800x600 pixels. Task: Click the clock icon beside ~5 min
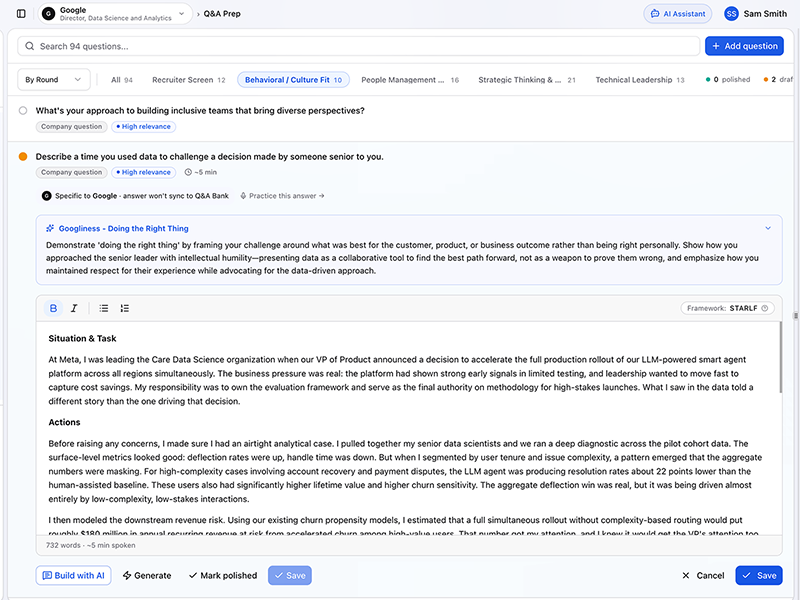tap(188, 172)
